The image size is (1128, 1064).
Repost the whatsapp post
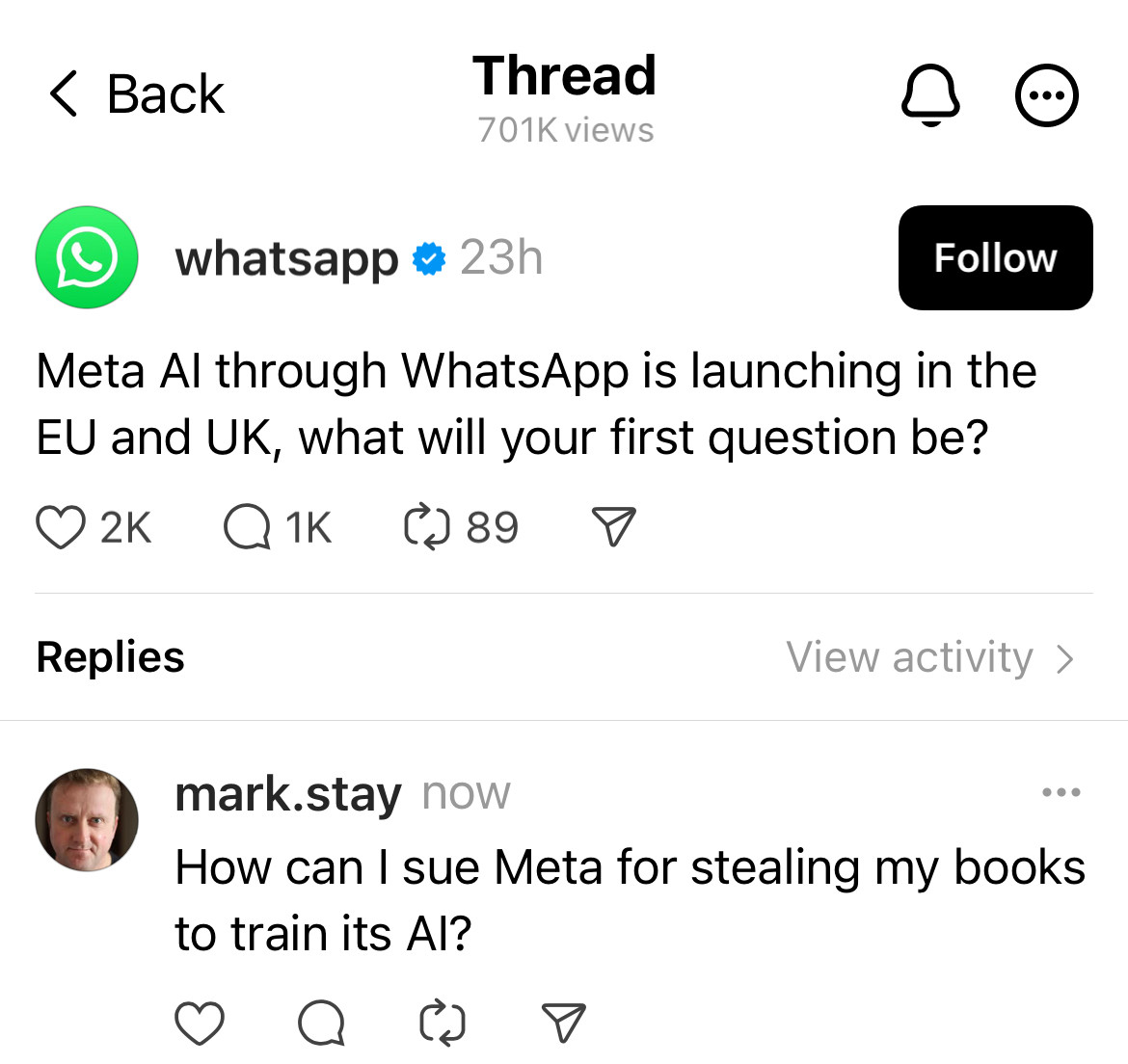click(x=426, y=528)
